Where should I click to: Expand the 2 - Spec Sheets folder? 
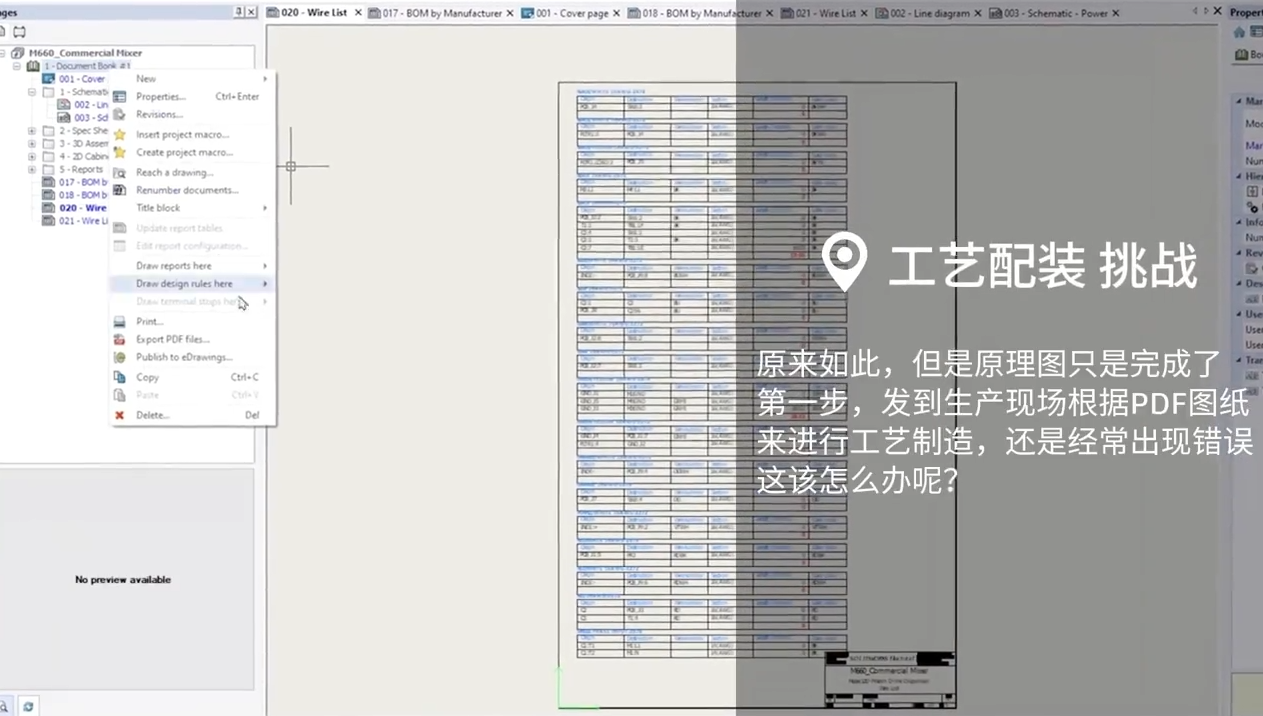[x=32, y=131]
